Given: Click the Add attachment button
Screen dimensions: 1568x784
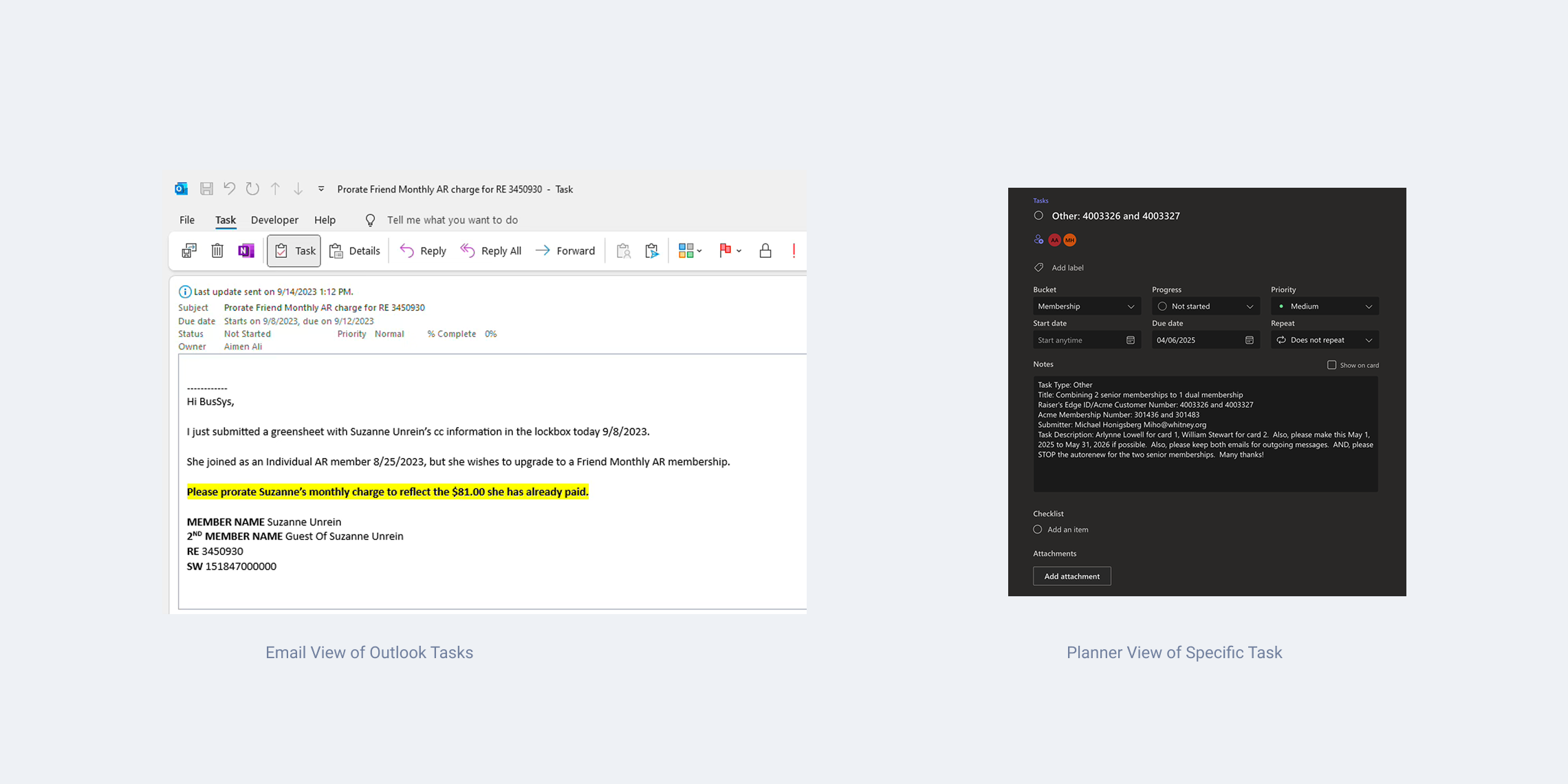Looking at the screenshot, I should click(x=1071, y=576).
